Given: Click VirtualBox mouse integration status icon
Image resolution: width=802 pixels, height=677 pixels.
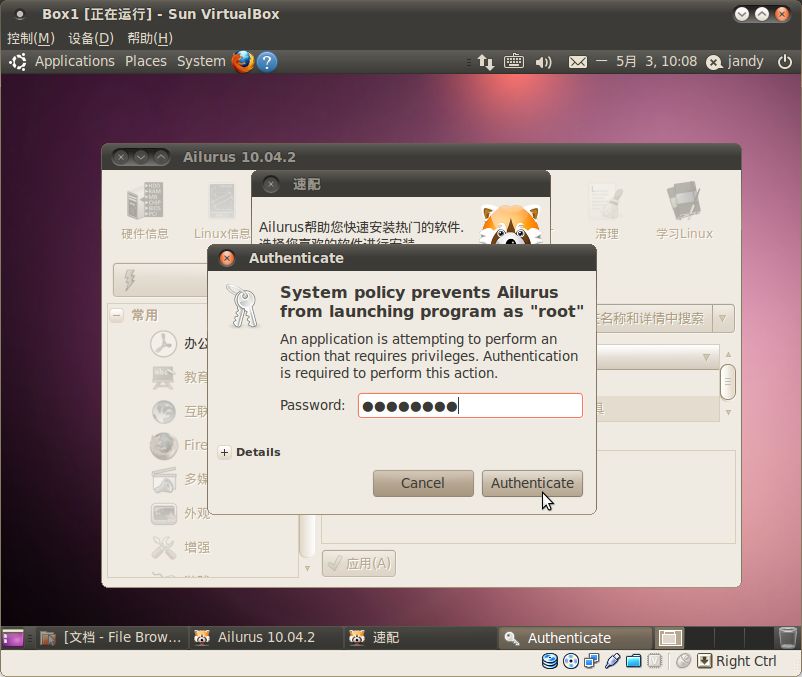Looking at the screenshot, I should [683, 661].
